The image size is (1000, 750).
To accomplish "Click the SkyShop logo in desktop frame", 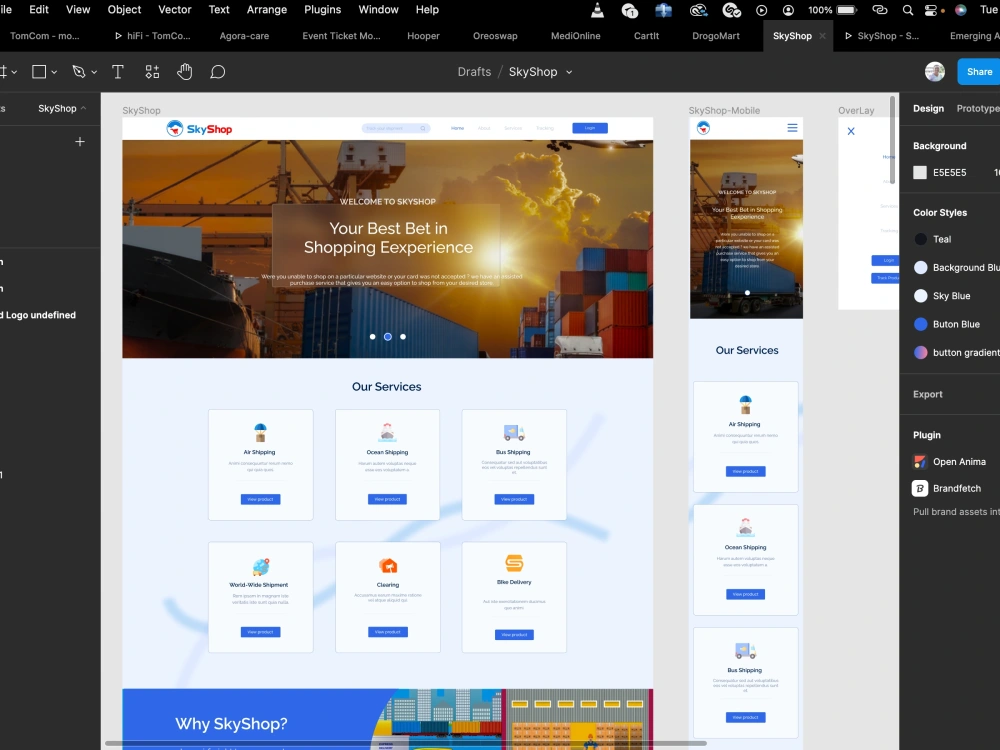I will click(x=199, y=129).
